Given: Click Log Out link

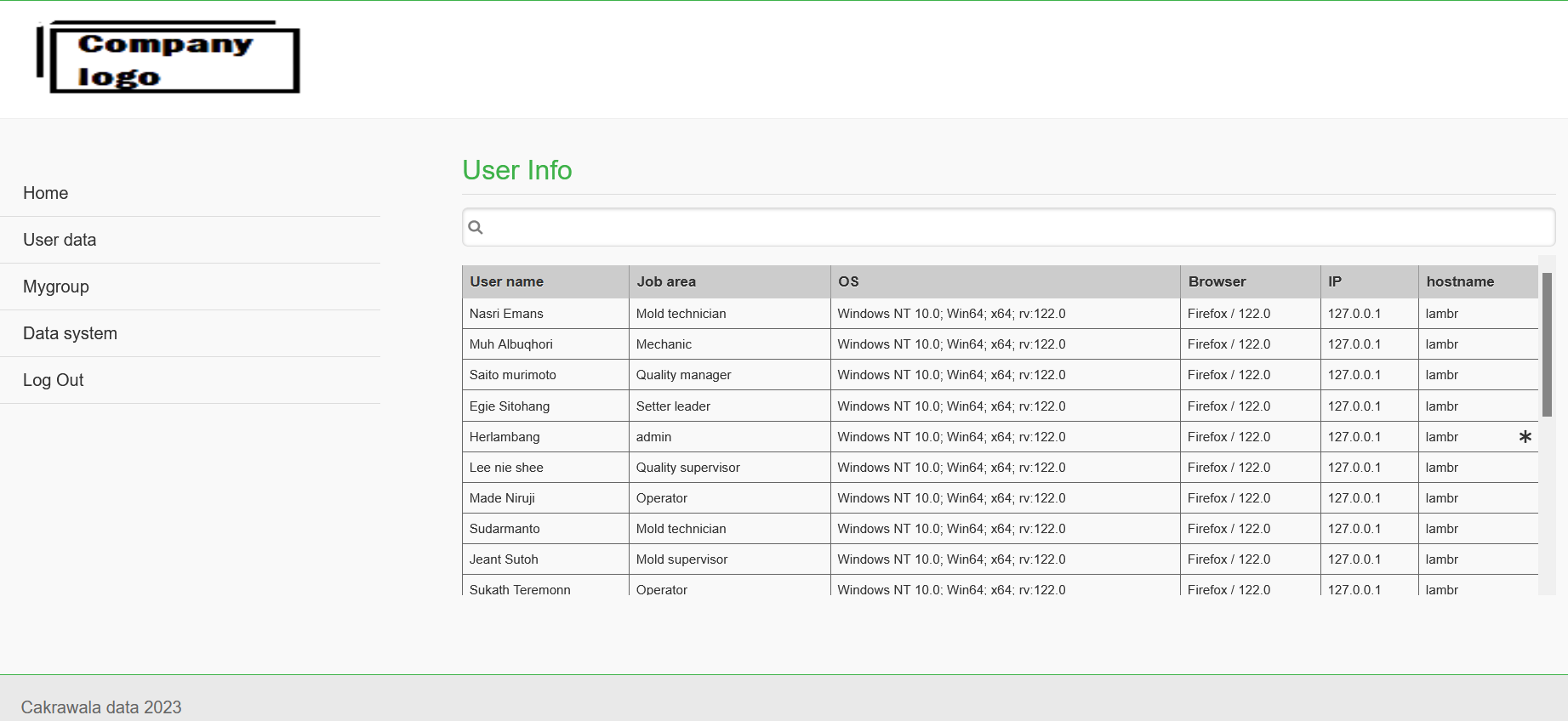Looking at the screenshot, I should (x=53, y=380).
